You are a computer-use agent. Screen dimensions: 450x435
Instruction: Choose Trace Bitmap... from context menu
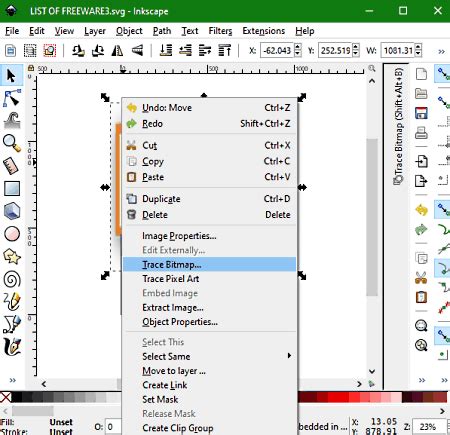pyautogui.click(x=209, y=264)
